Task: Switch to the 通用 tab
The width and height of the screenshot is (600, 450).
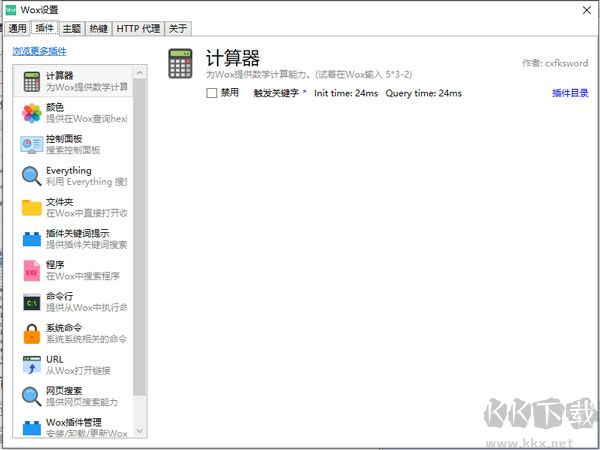Action: tap(17, 28)
